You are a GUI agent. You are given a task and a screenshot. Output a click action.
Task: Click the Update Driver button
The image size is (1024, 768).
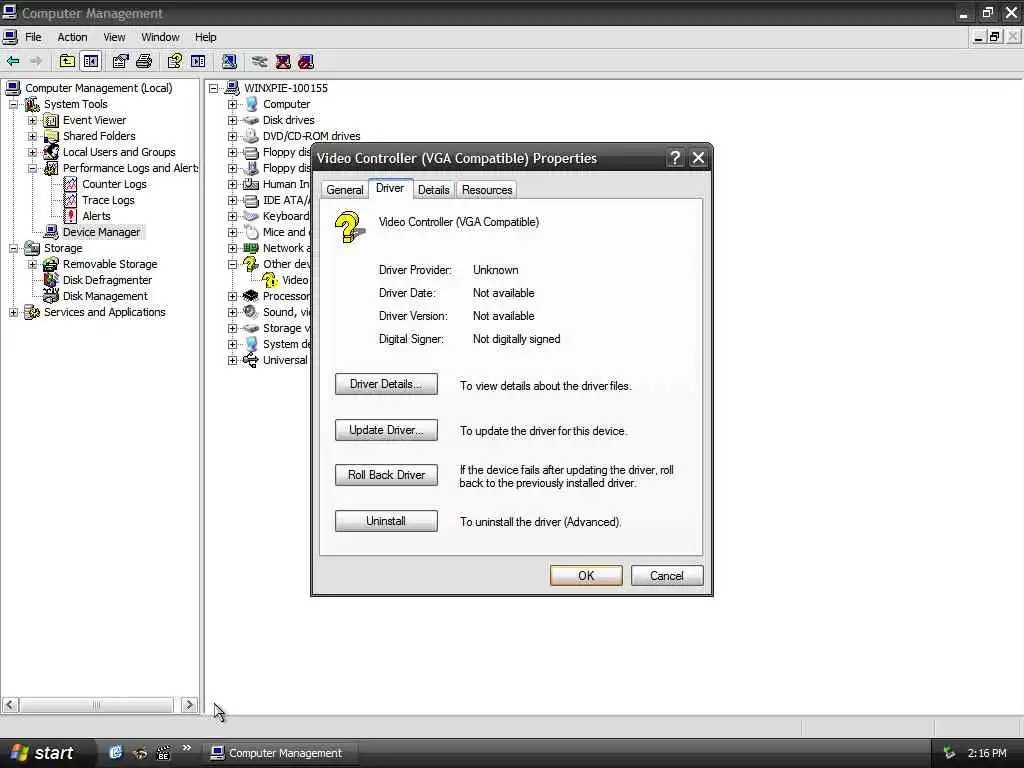(x=386, y=430)
